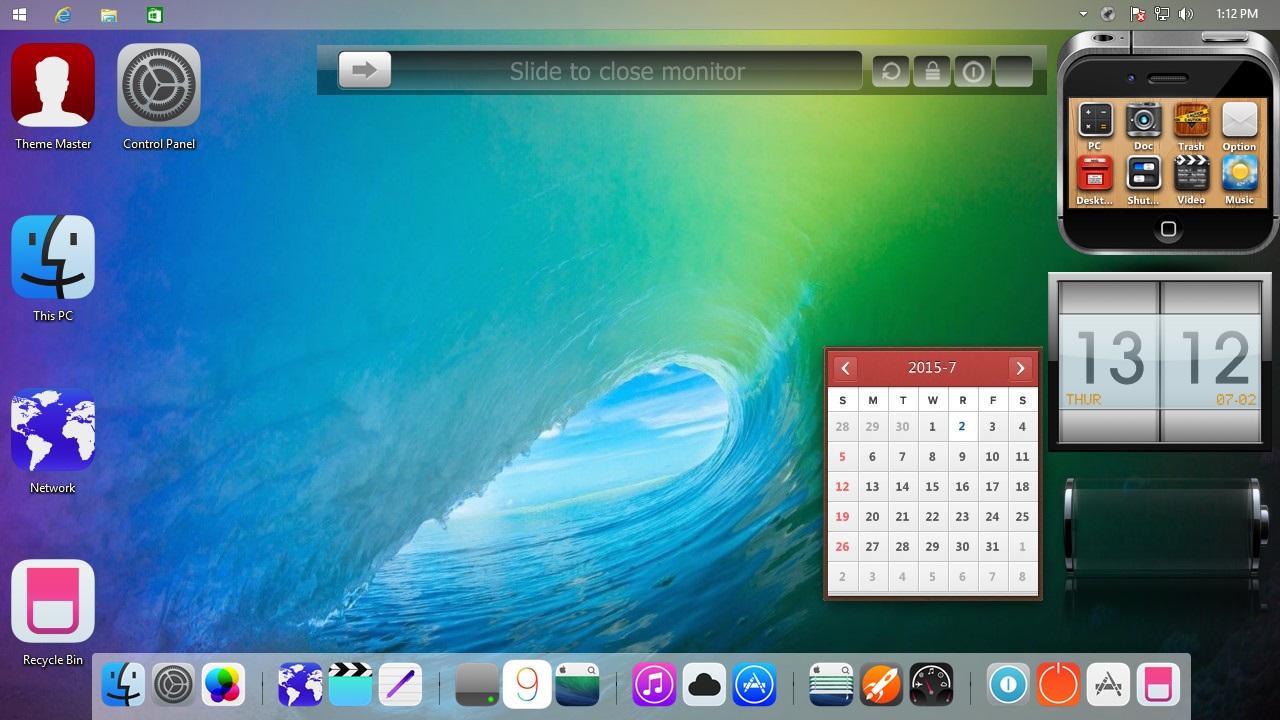This screenshot has width=1280, height=720.
Task: Open the network tray icon
Action: tap(1162, 14)
